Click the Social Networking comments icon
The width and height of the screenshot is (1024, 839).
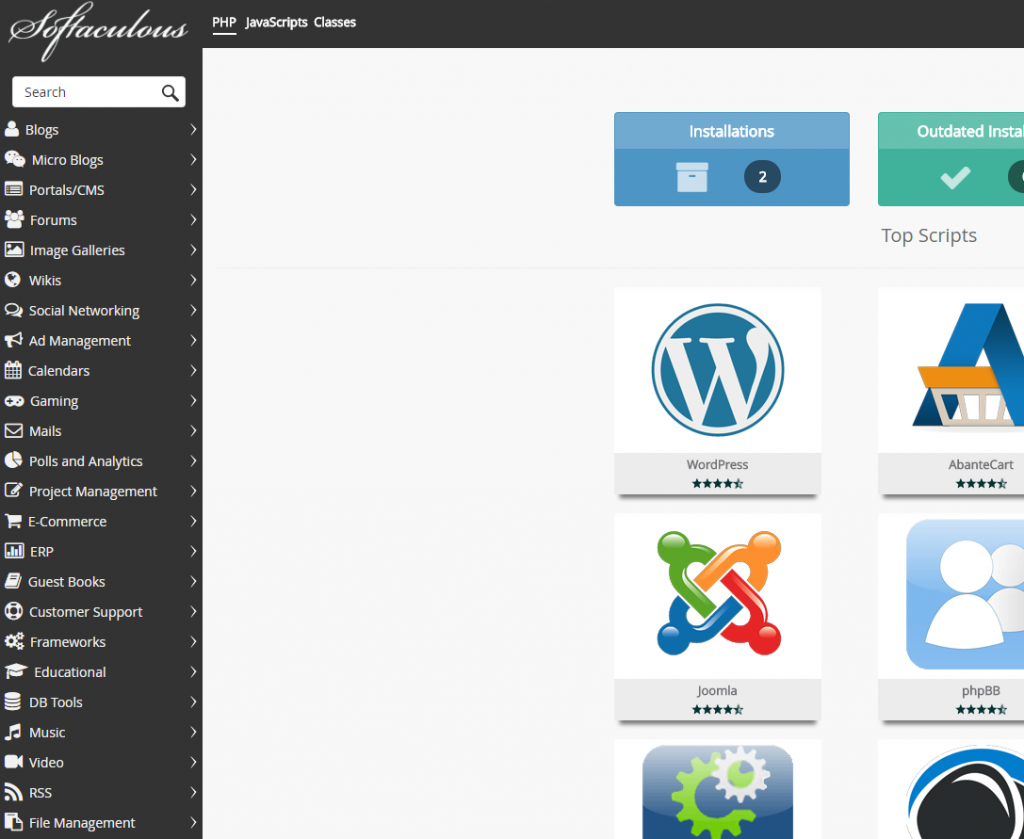click(14, 310)
